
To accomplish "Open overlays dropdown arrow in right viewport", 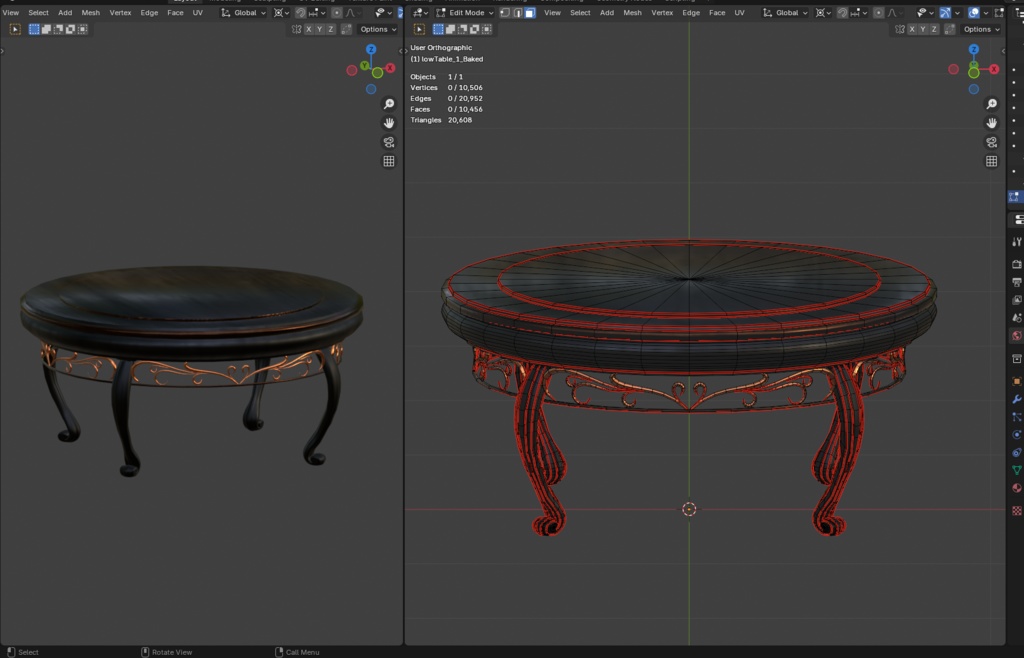I will 985,12.
